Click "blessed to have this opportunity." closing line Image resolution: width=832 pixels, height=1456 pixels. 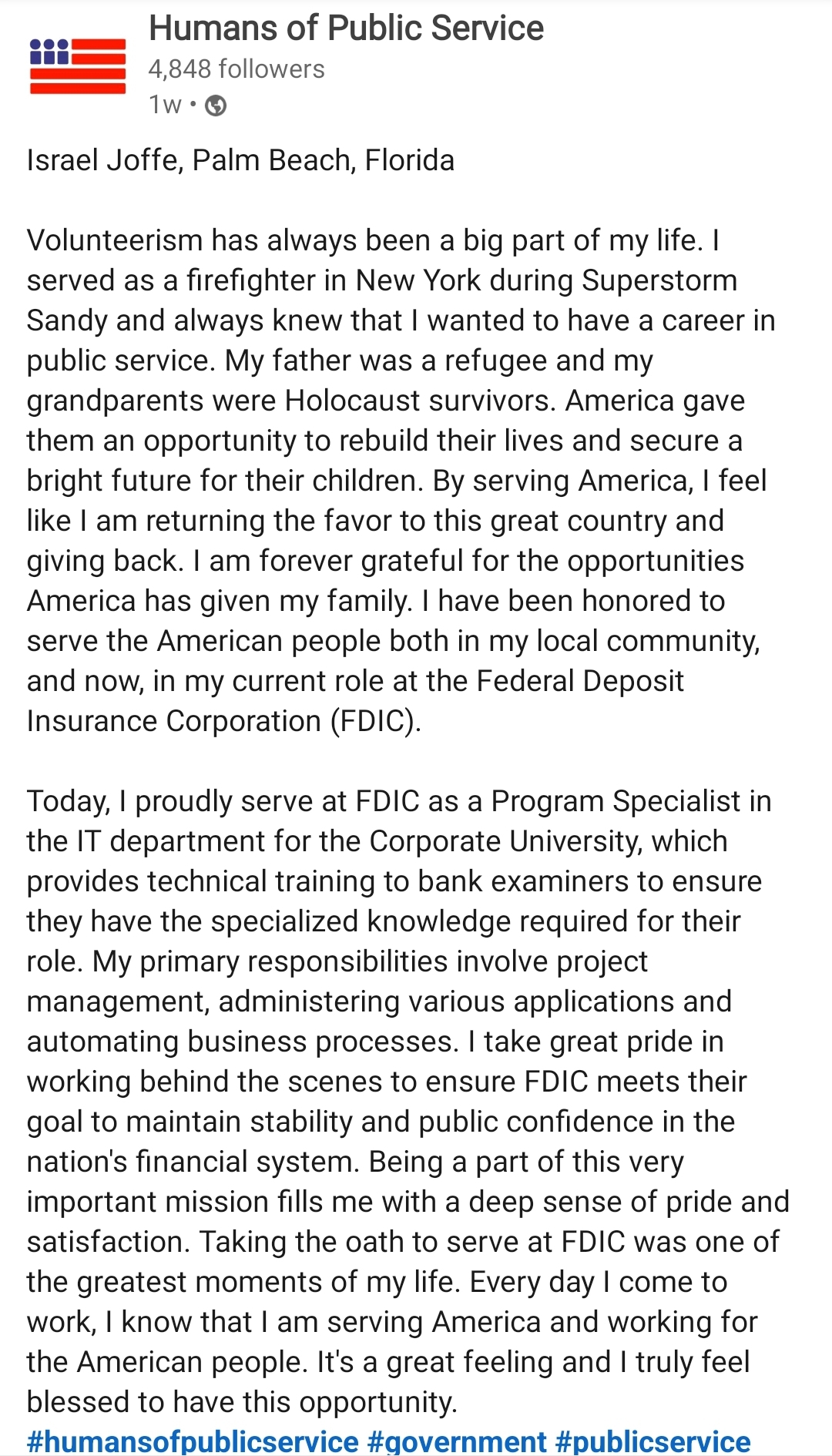point(242,1402)
